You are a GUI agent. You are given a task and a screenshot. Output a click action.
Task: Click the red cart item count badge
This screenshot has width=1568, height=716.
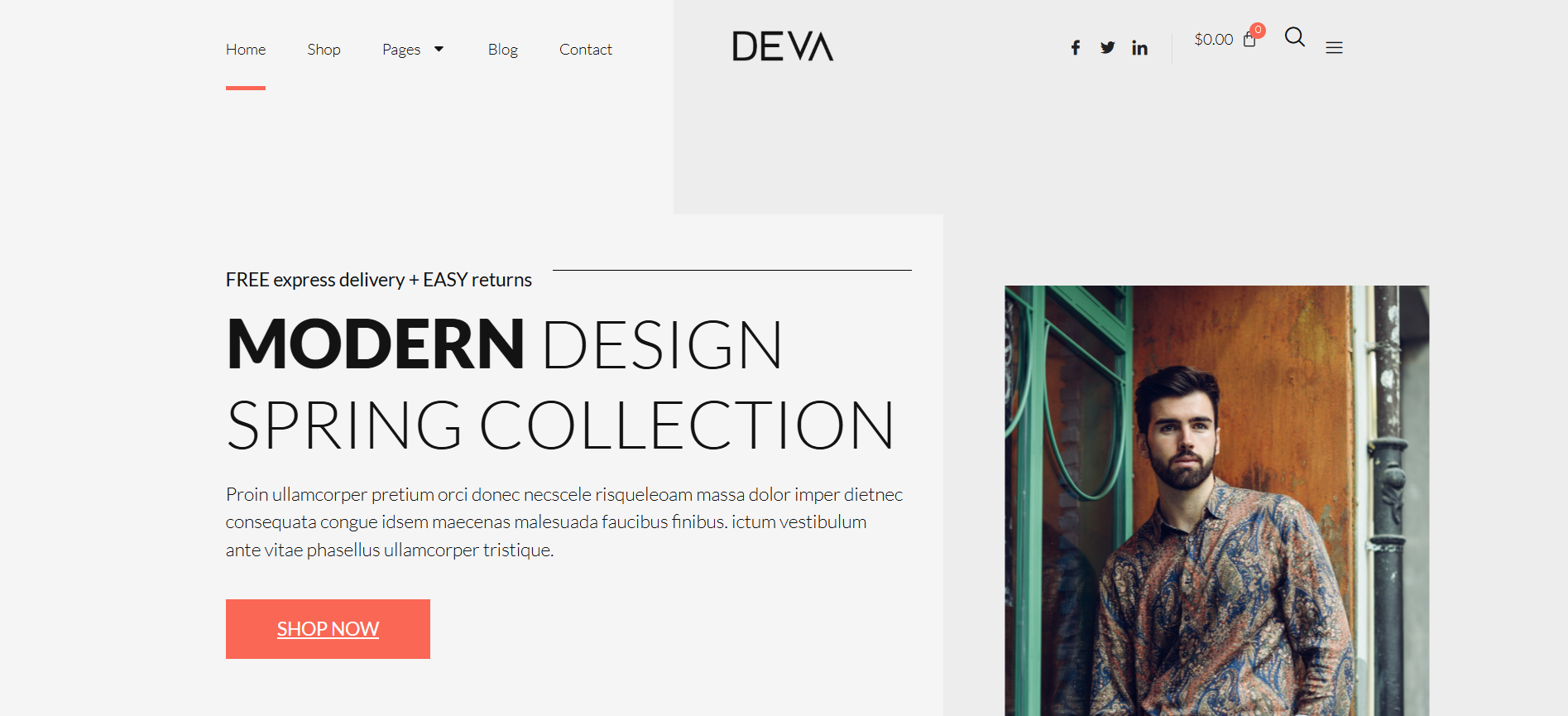pyautogui.click(x=1258, y=30)
